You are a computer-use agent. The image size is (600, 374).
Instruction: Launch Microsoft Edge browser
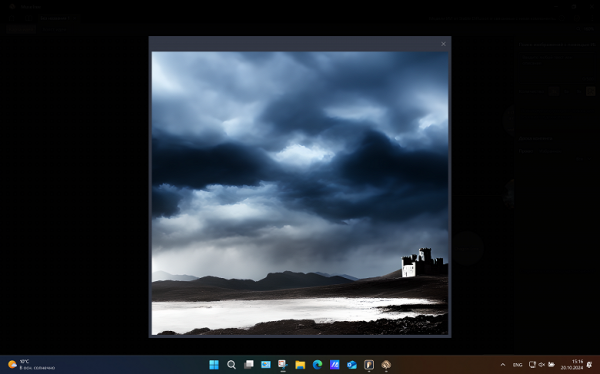pyautogui.click(x=317, y=364)
